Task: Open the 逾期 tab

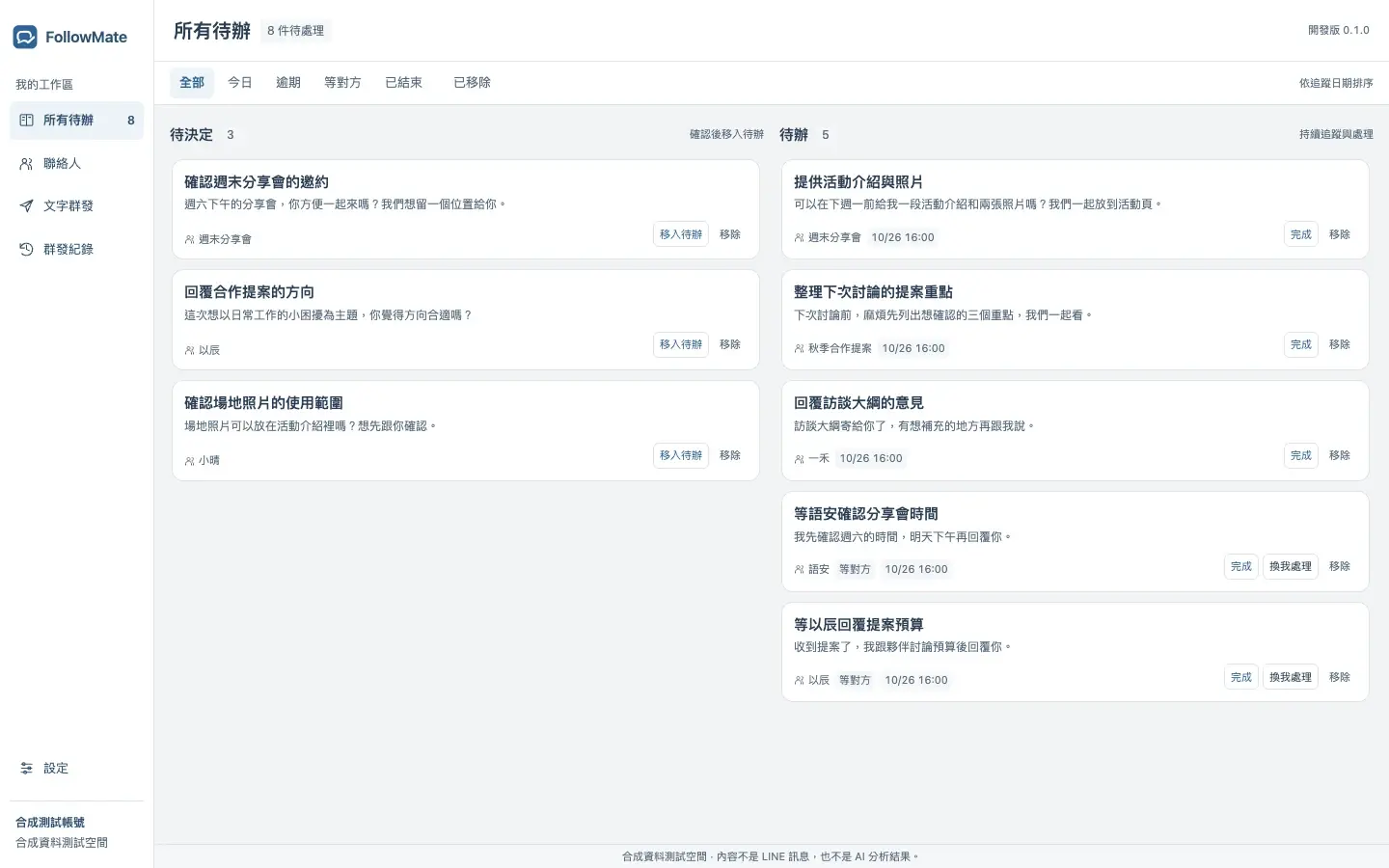Action: coord(288,83)
